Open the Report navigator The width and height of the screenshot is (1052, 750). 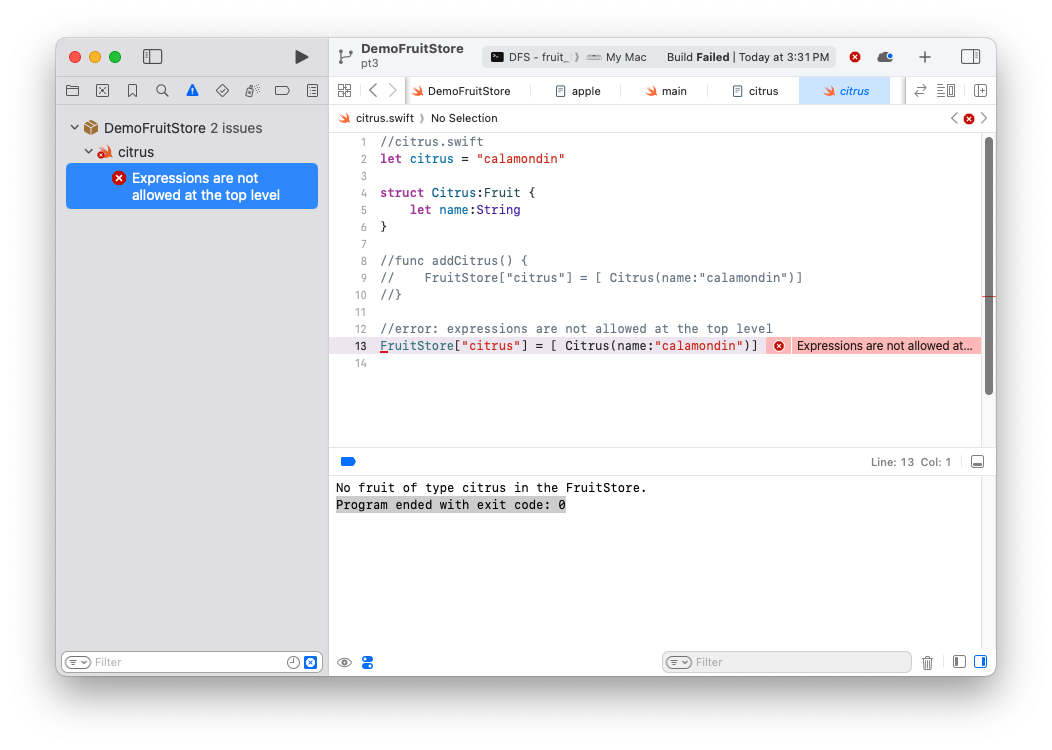coord(313,91)
